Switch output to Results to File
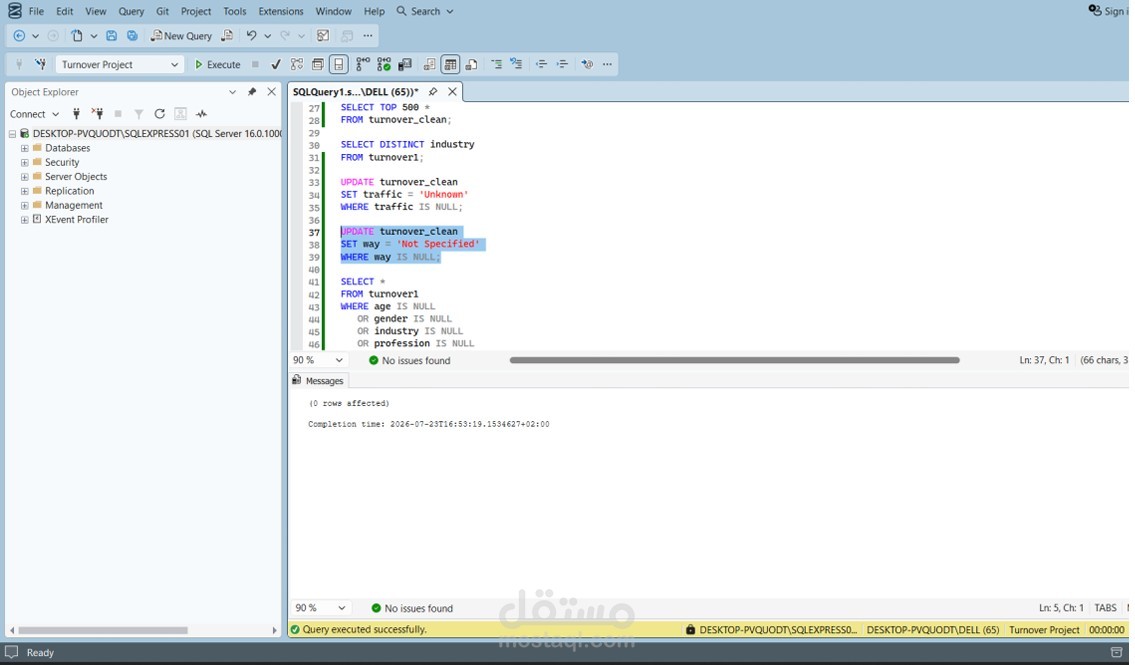 pyautogui.click(x=471, y=64)
